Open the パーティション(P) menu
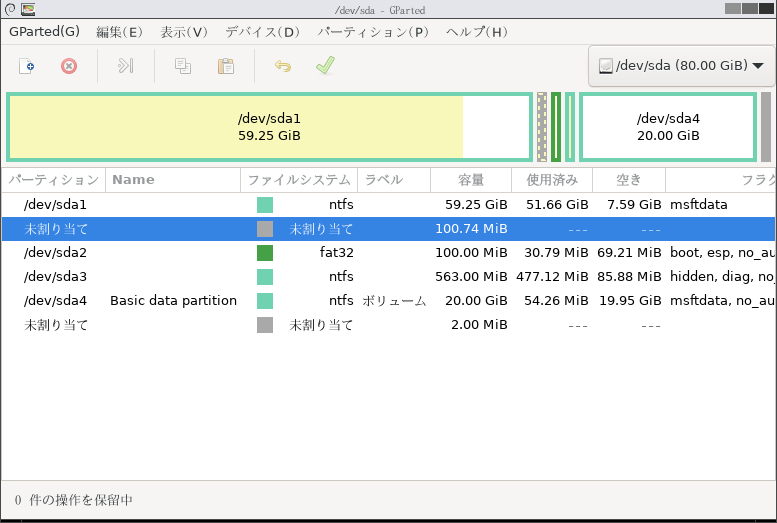This screenshot has height=523, width=777. click(x=373, y=32)
